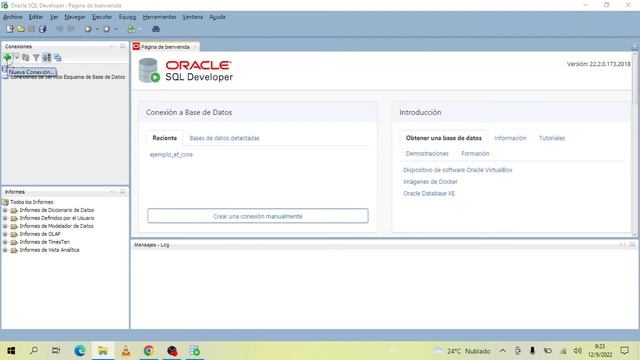640x360 pixels.
Task: Click the Forward navigation toolbar icon
Action: coord(107,29)
